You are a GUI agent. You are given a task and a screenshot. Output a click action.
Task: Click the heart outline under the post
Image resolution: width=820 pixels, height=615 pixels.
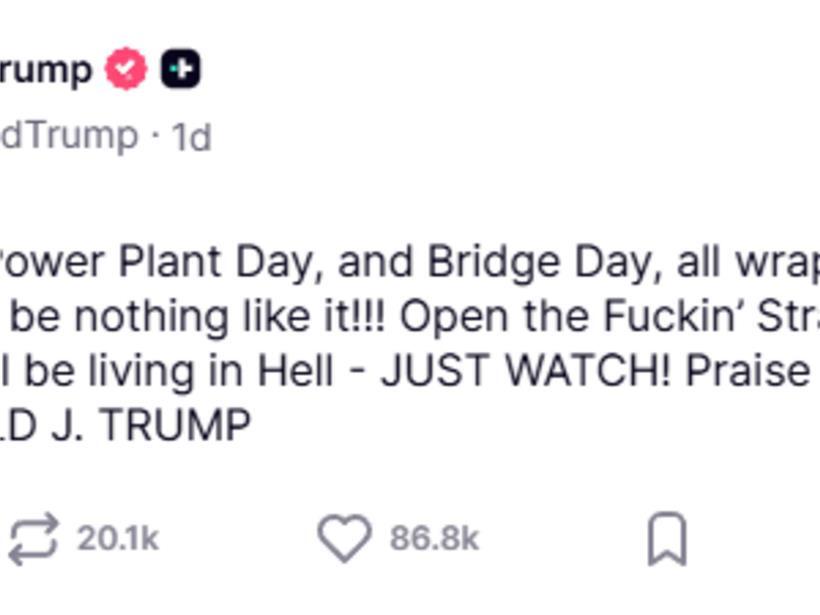(345, 537)
